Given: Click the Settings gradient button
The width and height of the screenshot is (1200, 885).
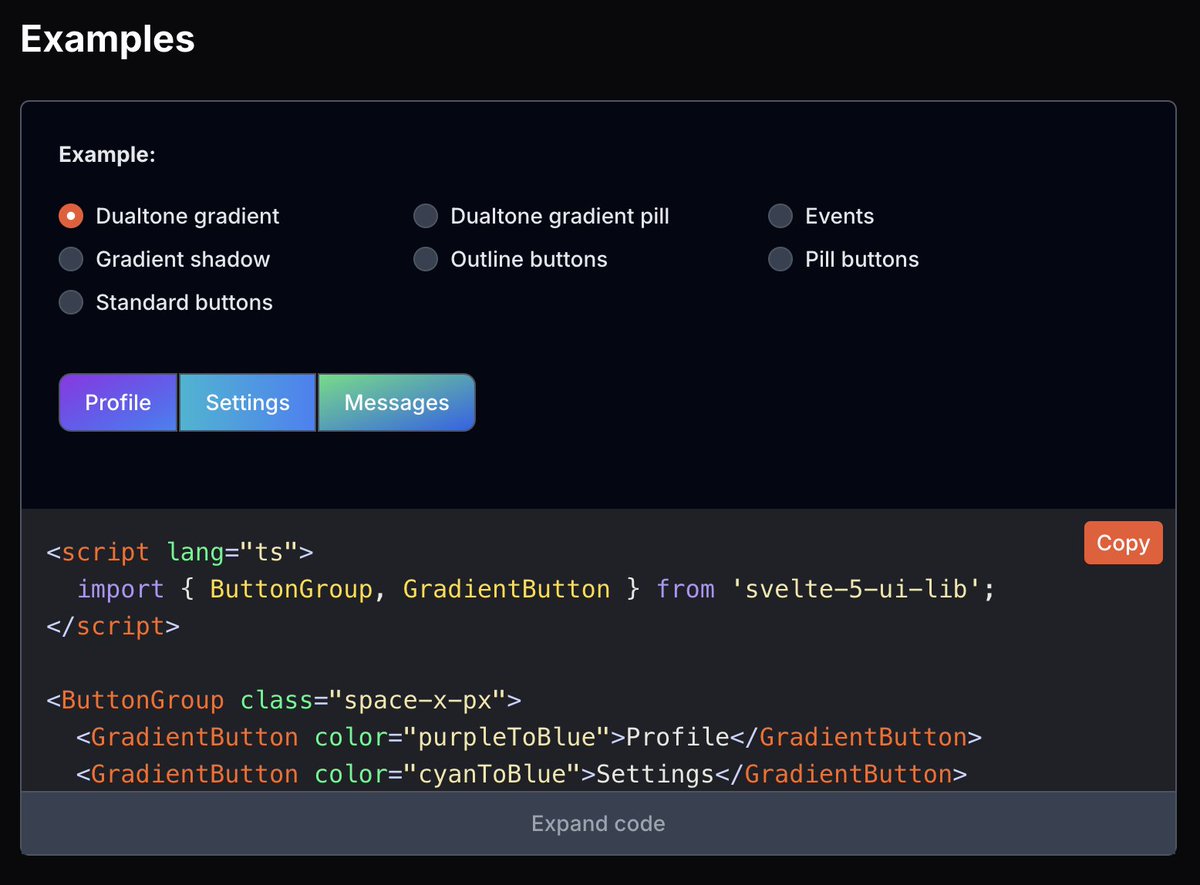Looking at the screenshot, I should click(x=247, y=402).
